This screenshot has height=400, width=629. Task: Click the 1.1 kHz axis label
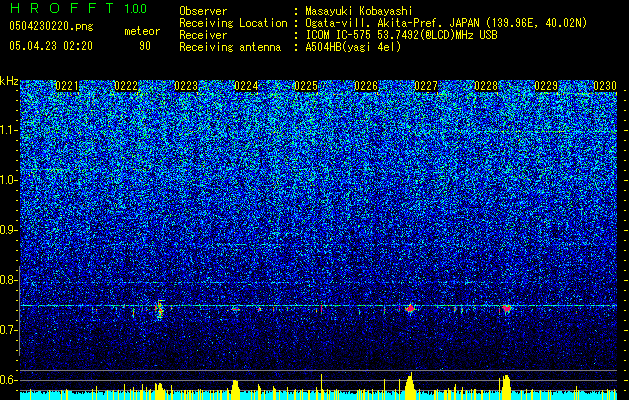9,130
